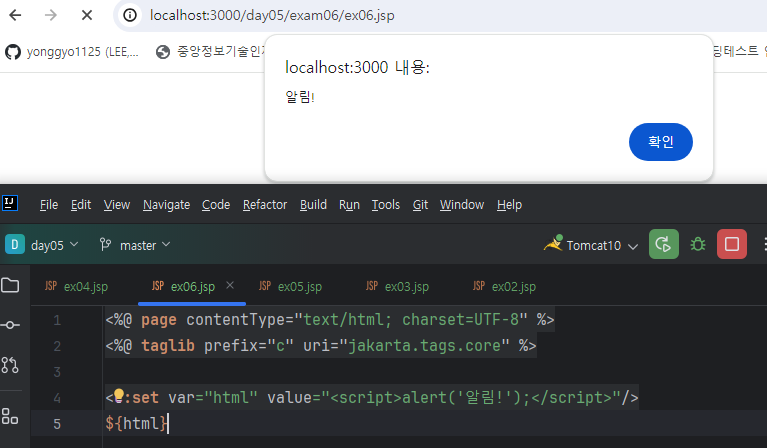
Task: Click the browser forward arrow
Action: pyautogui.click(x=50, y=15)
